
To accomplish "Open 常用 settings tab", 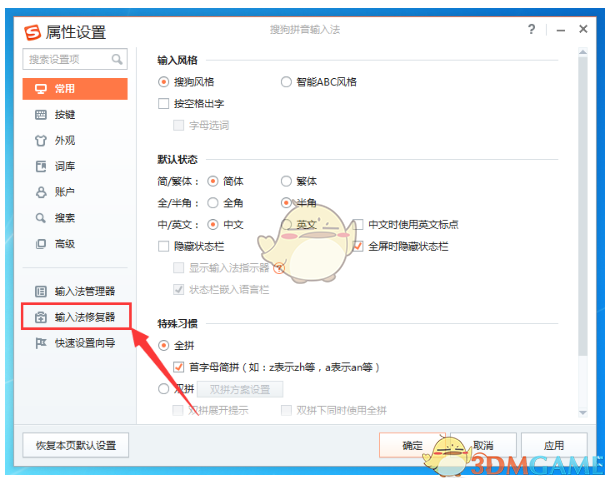I will 75,89.
